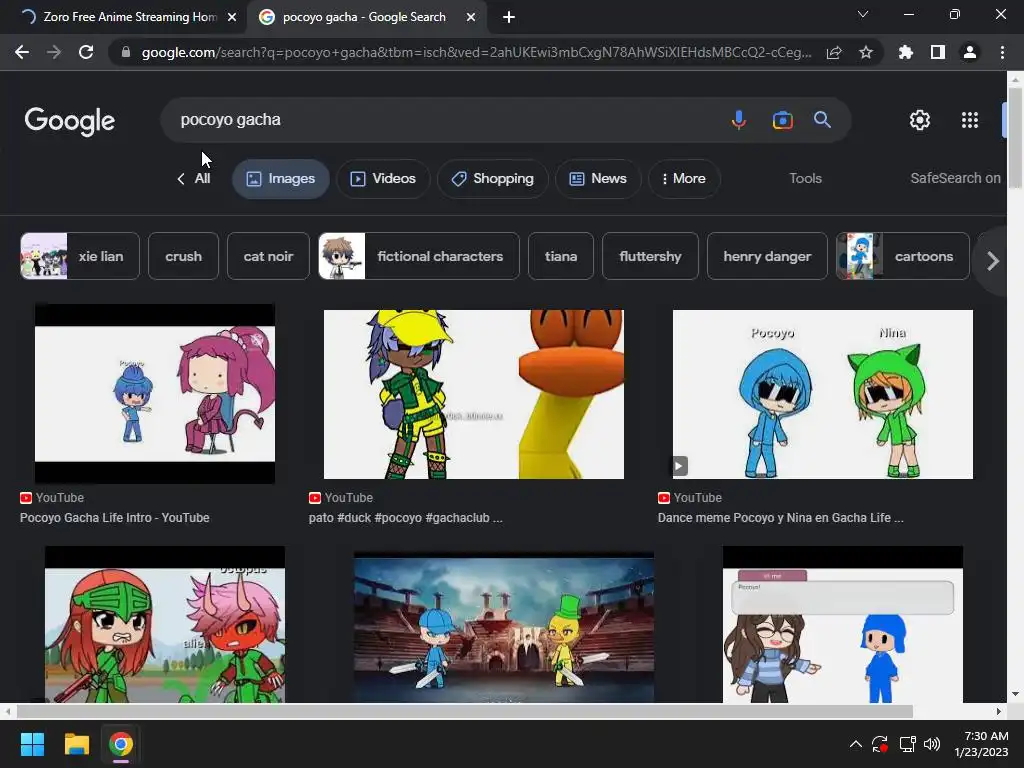Click the left chevron beside All

pyautogui.click(x=181, y=178)
